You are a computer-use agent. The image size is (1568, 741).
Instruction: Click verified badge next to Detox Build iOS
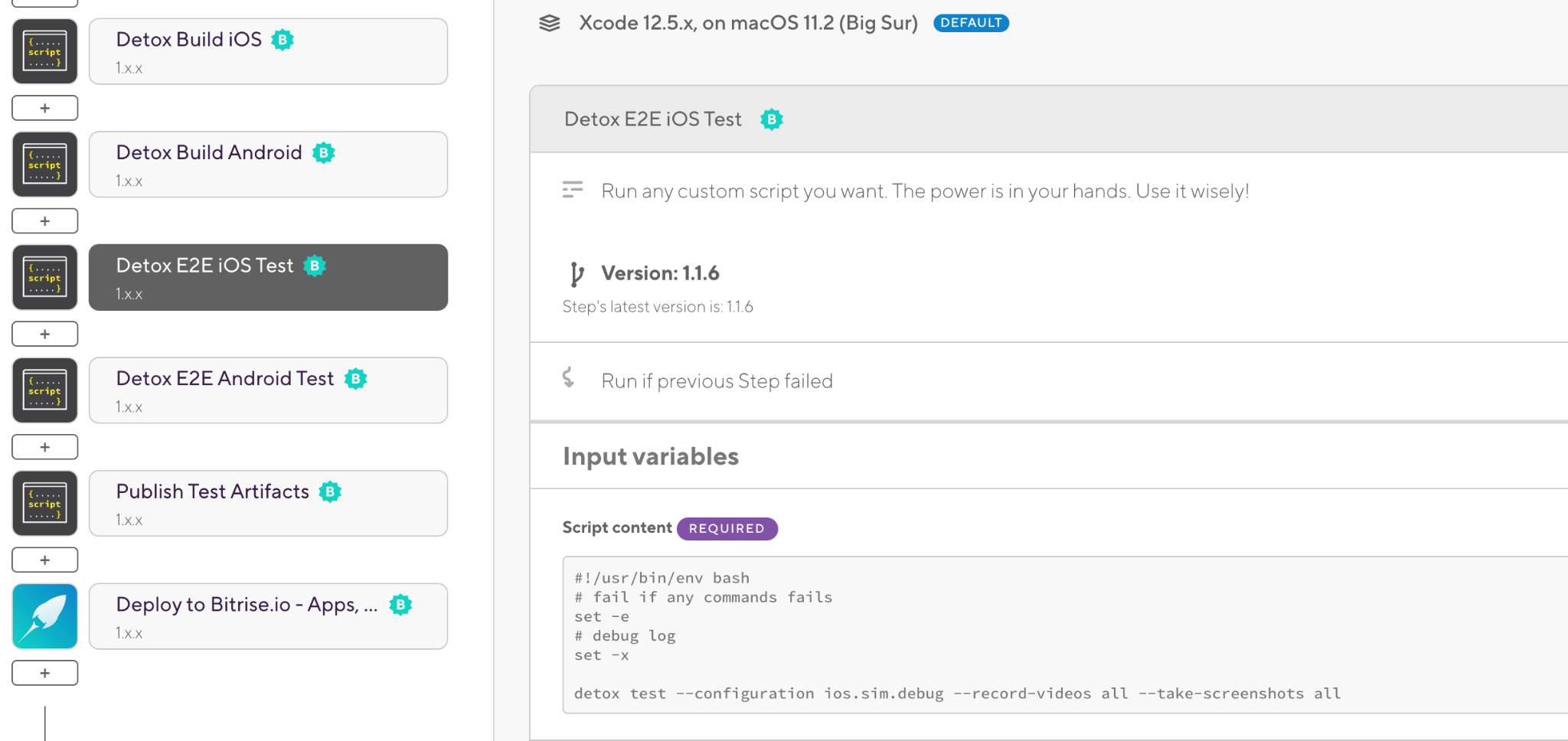click(283, 40)
